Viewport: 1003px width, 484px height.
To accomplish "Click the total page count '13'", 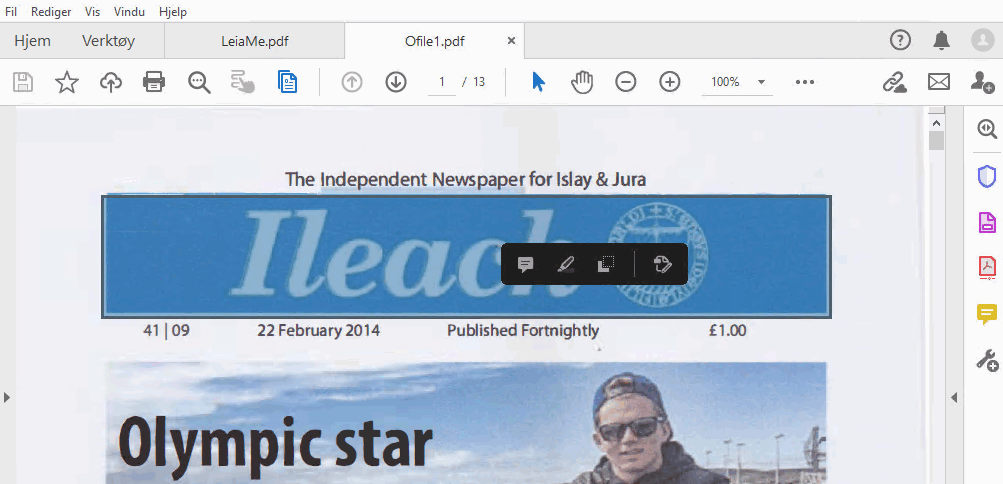I will [479, 82].
